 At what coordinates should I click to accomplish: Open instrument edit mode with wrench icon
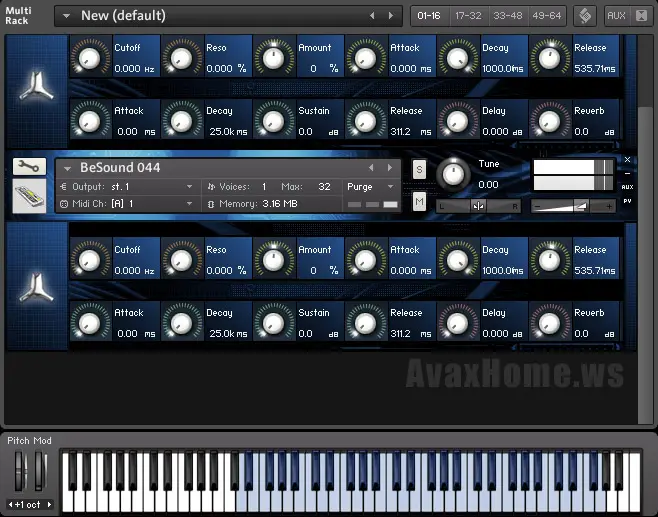29,167
